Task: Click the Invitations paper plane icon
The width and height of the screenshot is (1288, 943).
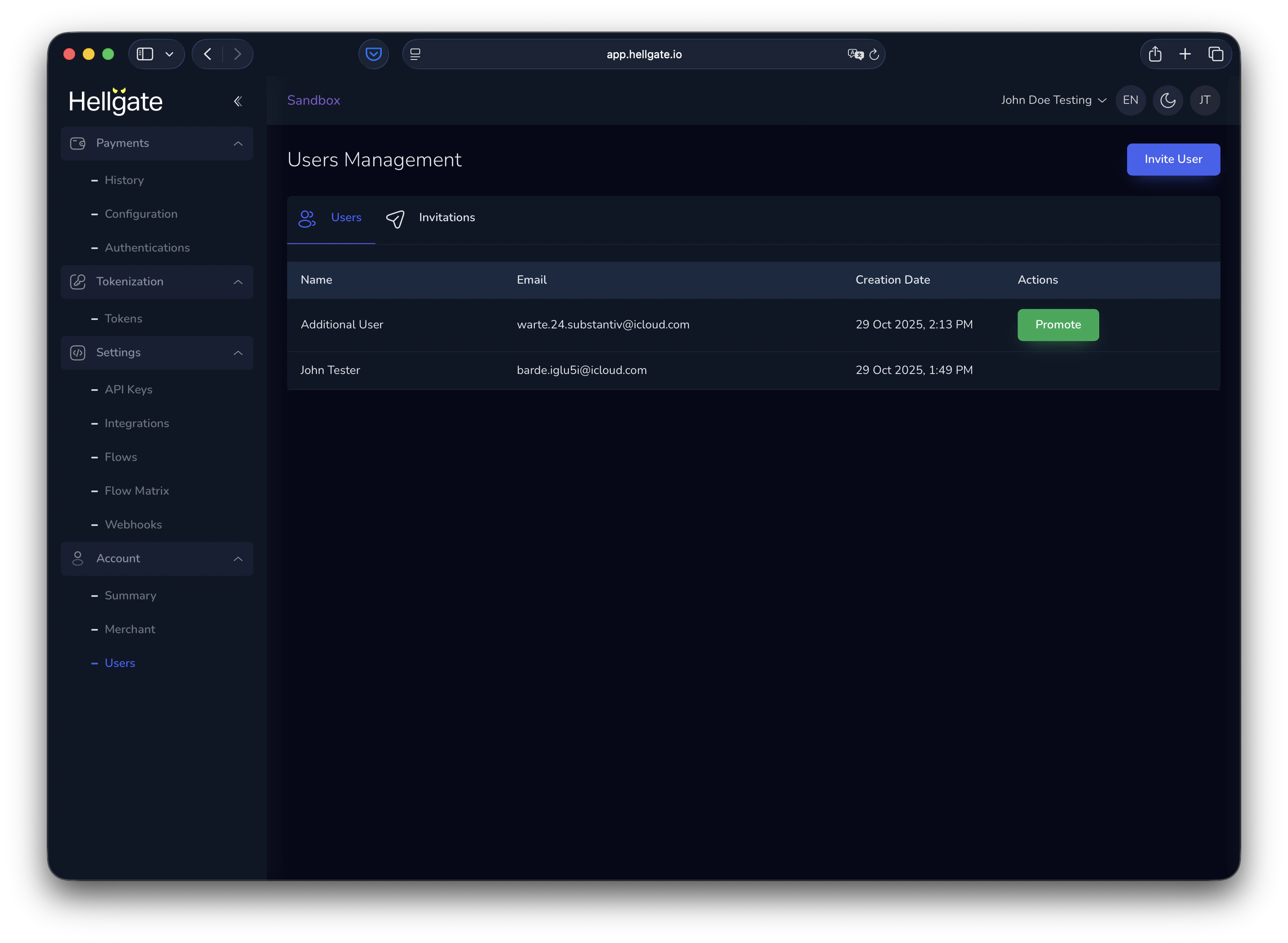Action: pyautogui.click(x=395, y=219)
